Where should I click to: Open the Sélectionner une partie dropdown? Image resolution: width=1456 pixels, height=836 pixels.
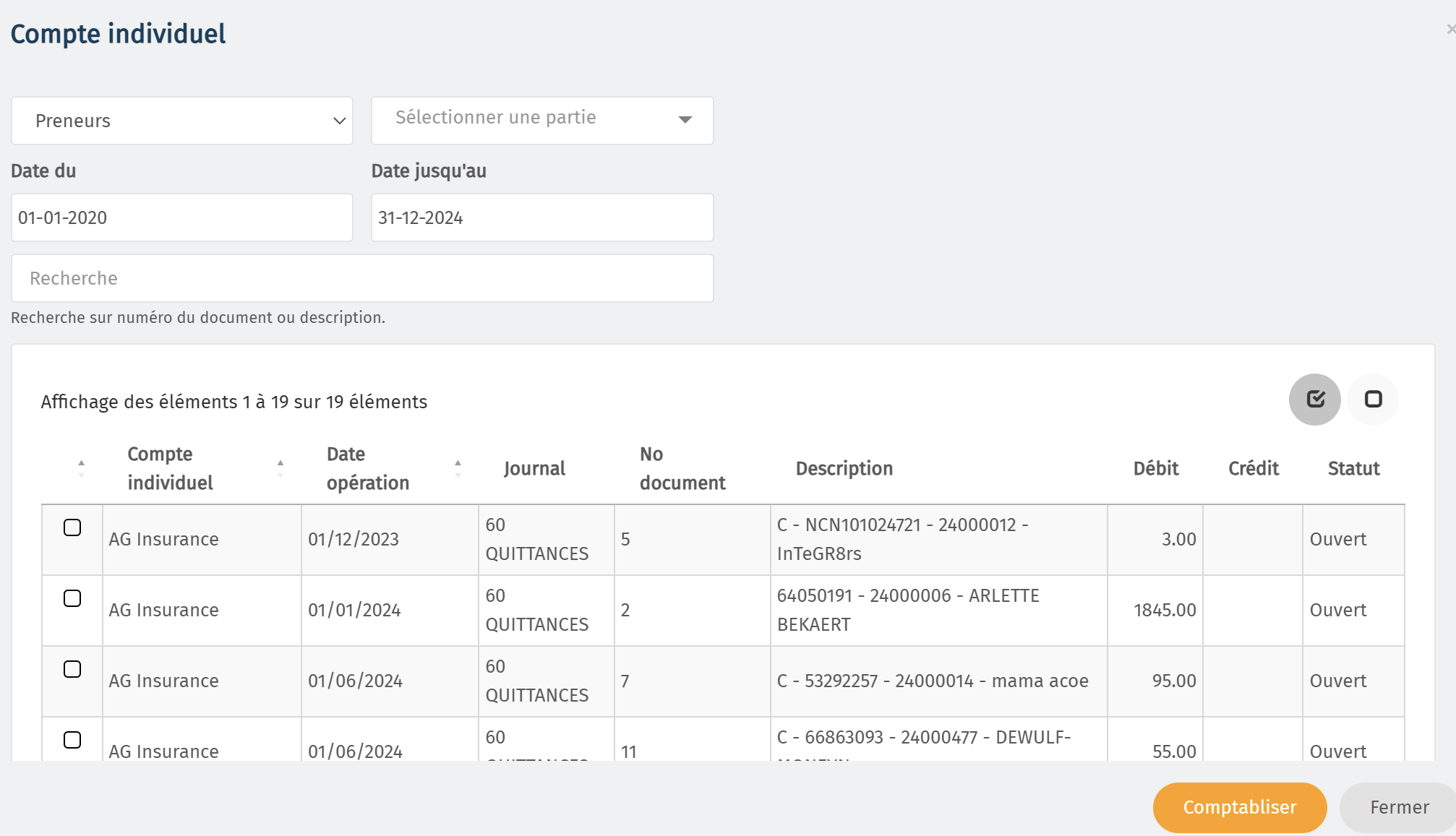(542, 121)
